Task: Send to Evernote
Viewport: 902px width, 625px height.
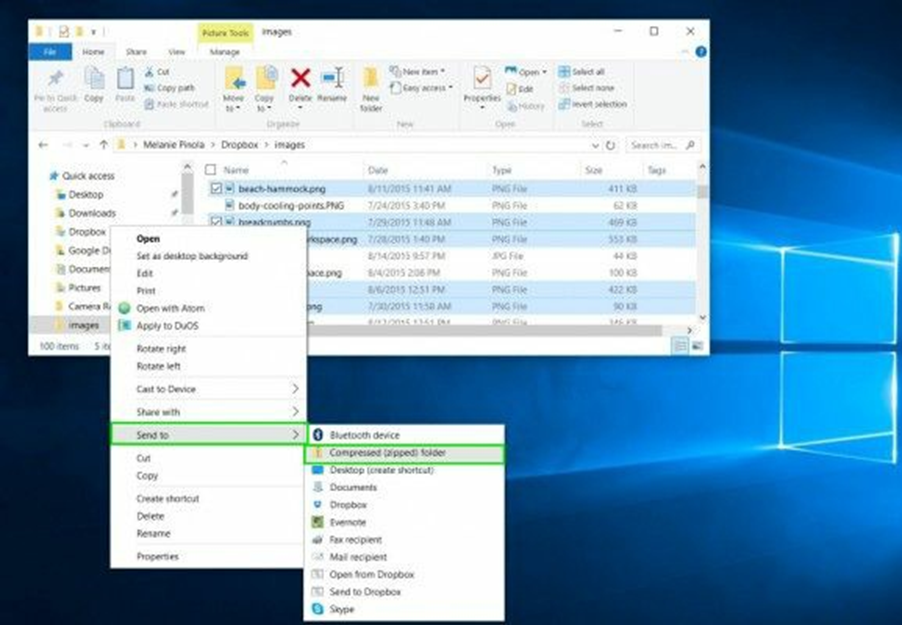Action: [404, 522]
